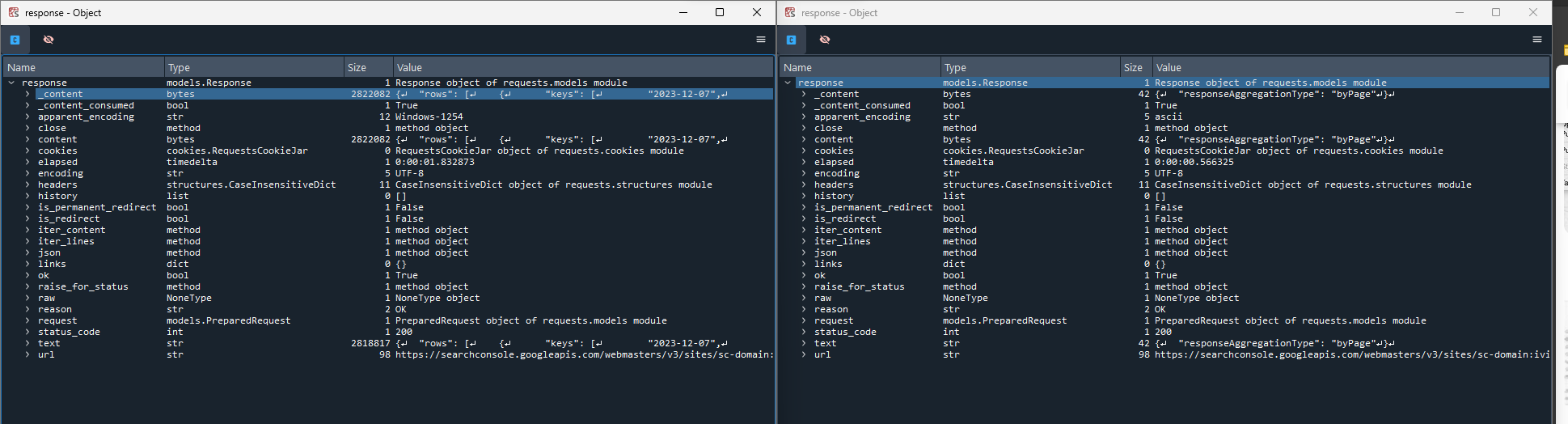The width and height of the screenshot is (1568, 424).
Task: Minimize the right response Object window
Action: tap(1460, 12)
